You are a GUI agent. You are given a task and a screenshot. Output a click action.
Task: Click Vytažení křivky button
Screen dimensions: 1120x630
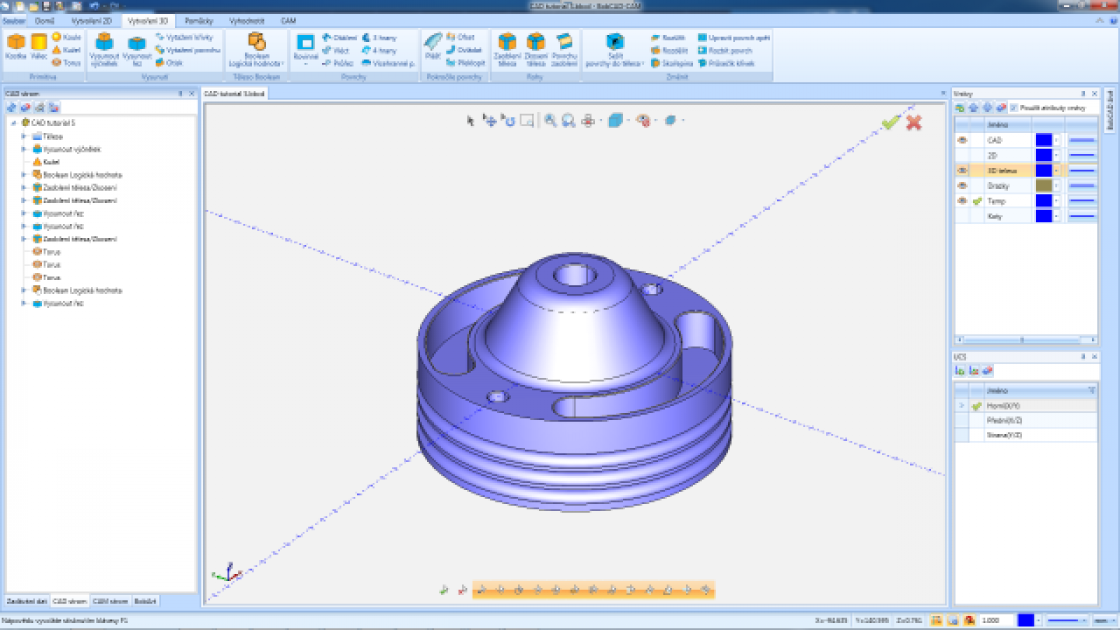[x=184, y=37]
